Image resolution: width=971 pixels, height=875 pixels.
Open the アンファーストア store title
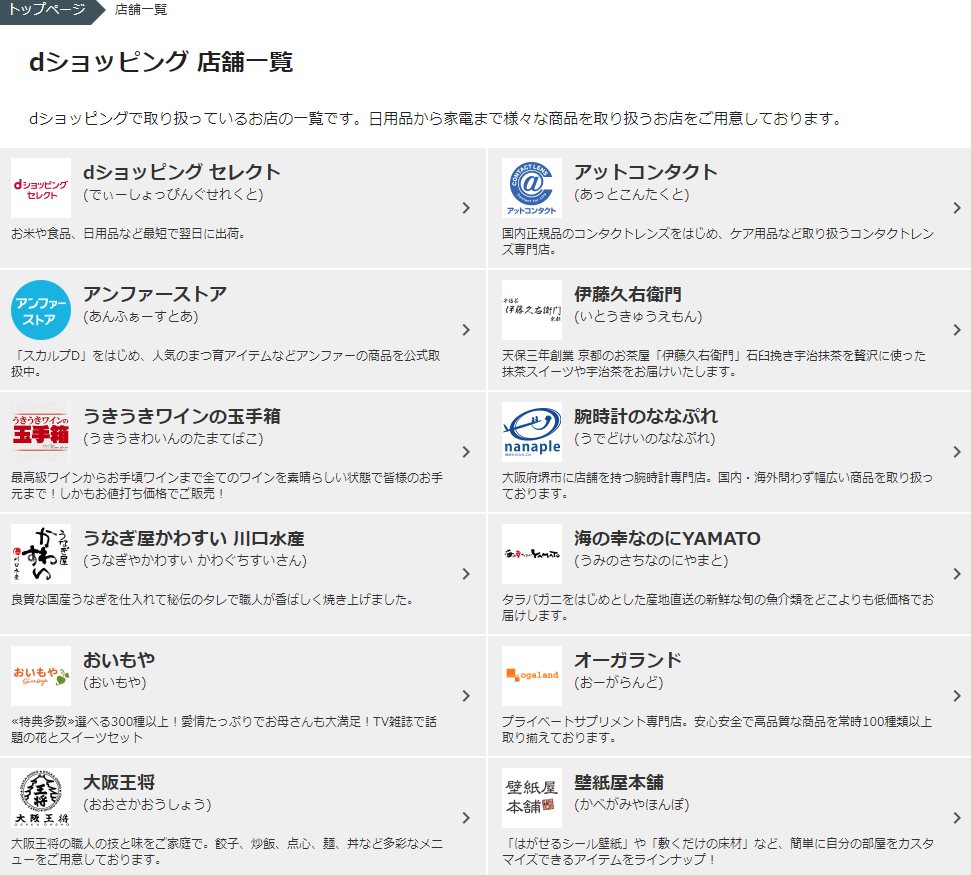[155, 294]
